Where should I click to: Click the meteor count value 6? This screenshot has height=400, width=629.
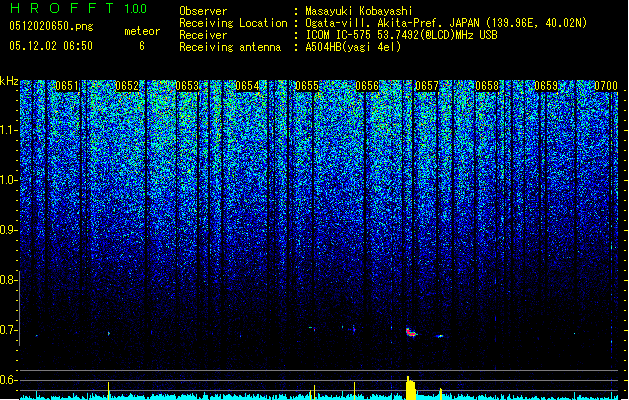tap(142, 46)
